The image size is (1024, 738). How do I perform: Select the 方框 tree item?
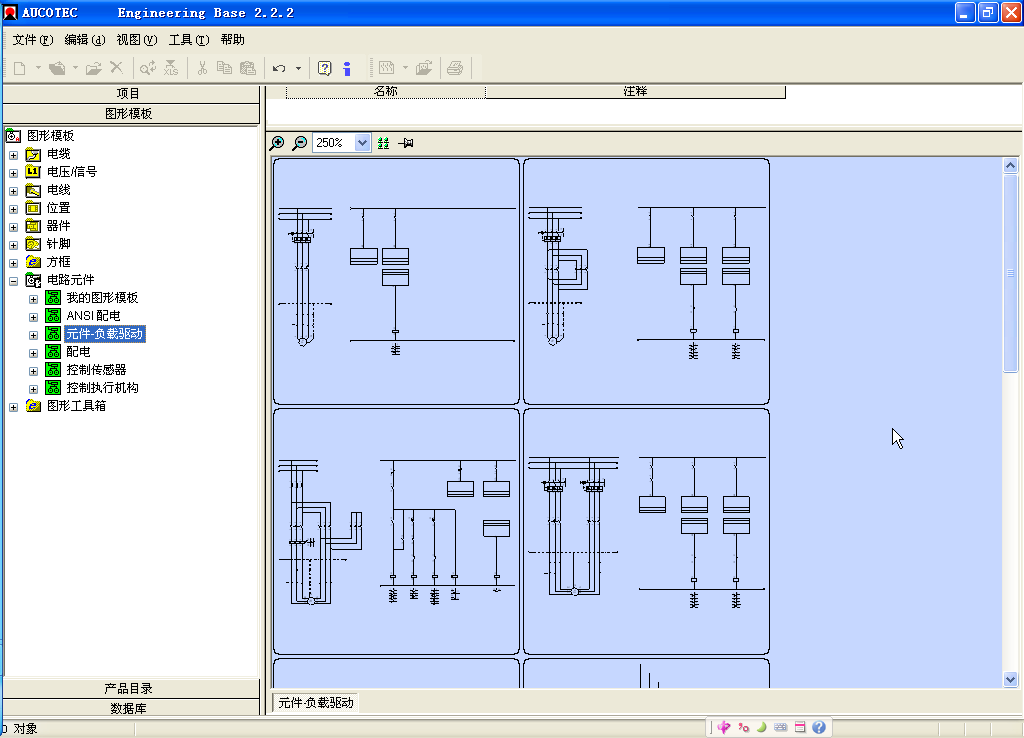pyautogui.click(x=58, y=262)
